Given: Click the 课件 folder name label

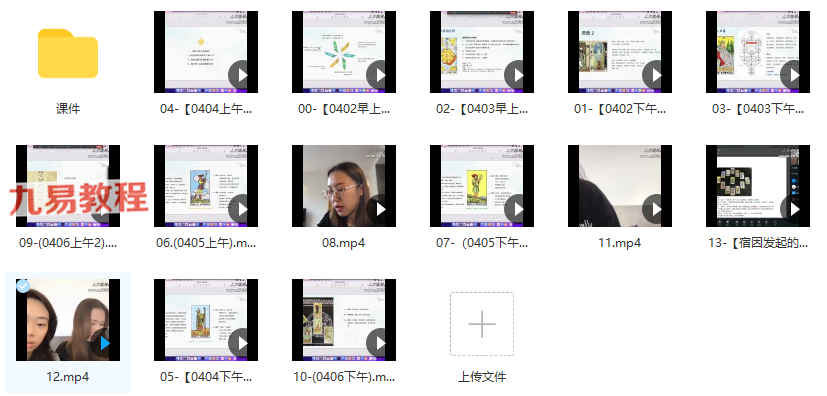Looking at the screenshot, I should point(68,109).
